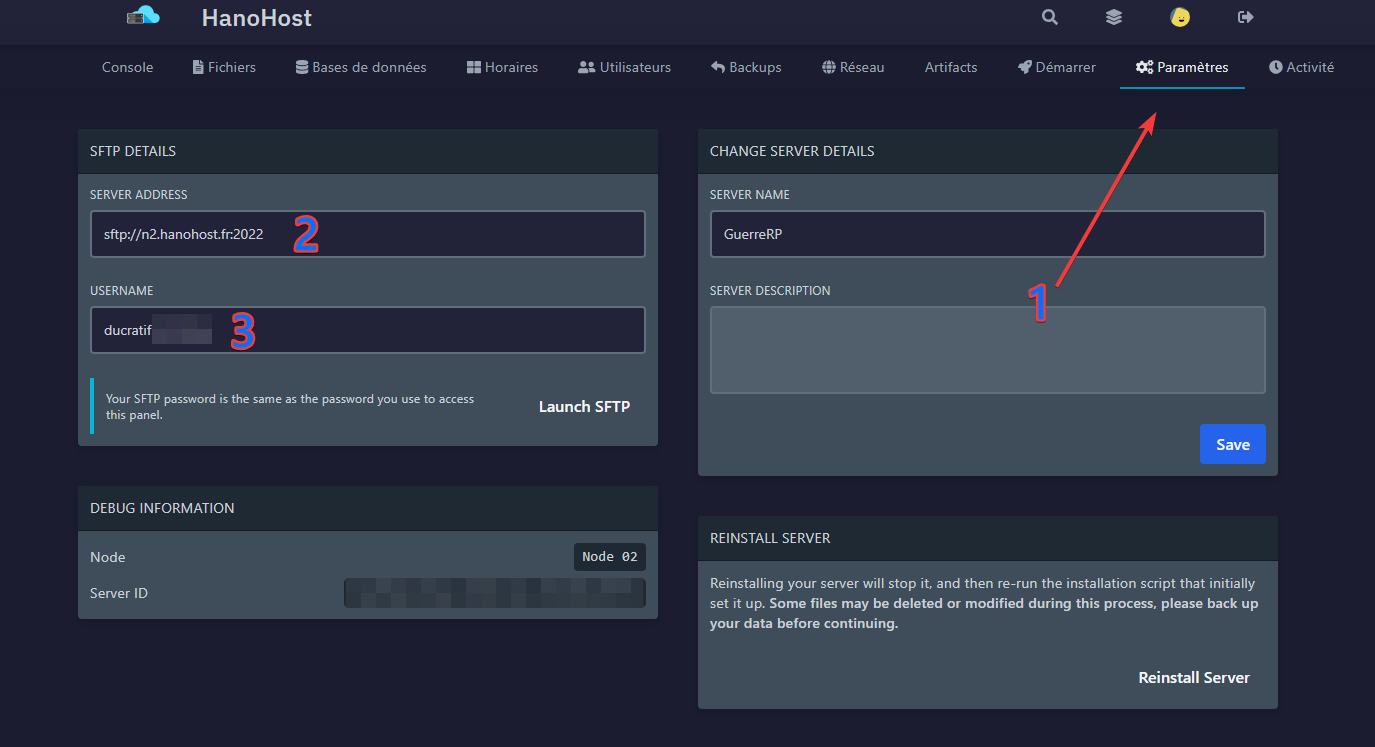Click the Server Name input field
1375x747 pixels.
(x=987, y=234)
